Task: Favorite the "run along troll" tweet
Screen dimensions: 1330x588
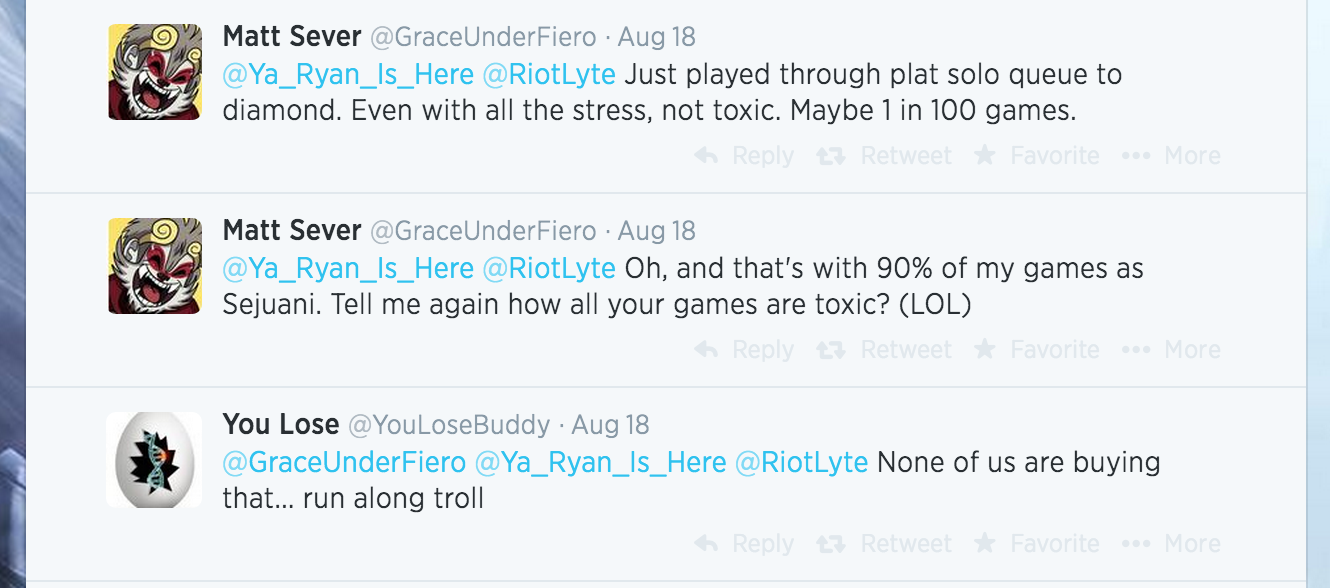Action: pos(1037,544)
